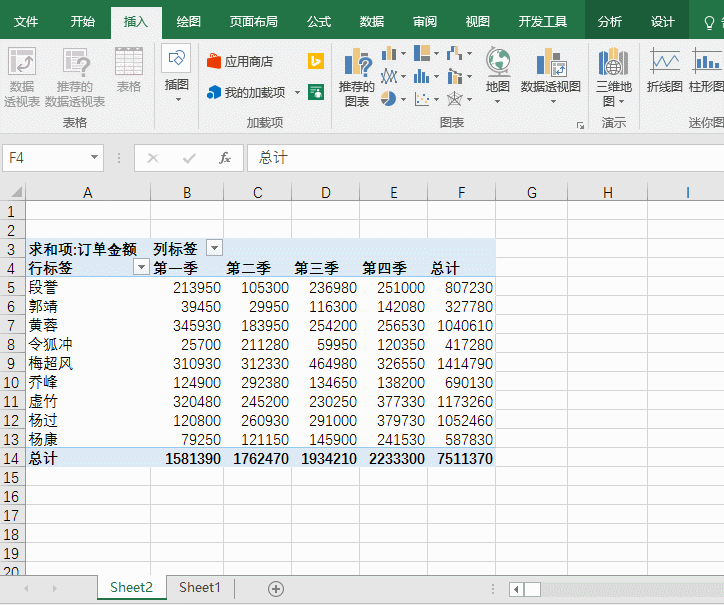The image size is (724, 605).
Task: Switch to the Draw (绘图) tab
Action: coord(189,22)
